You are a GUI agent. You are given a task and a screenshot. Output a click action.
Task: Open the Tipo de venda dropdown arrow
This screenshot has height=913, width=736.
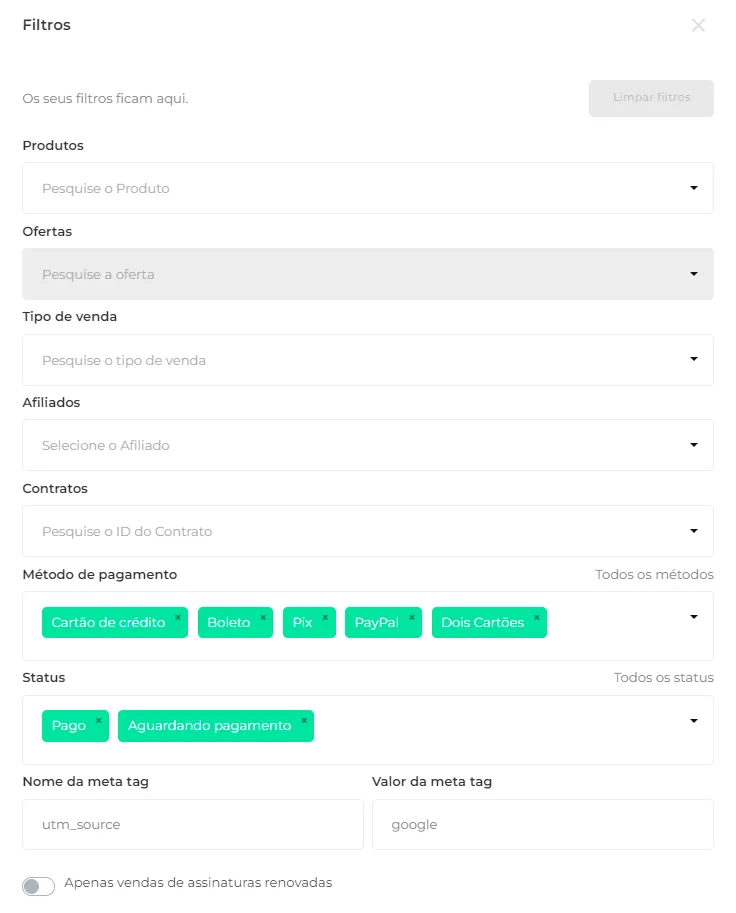point(693,359)
